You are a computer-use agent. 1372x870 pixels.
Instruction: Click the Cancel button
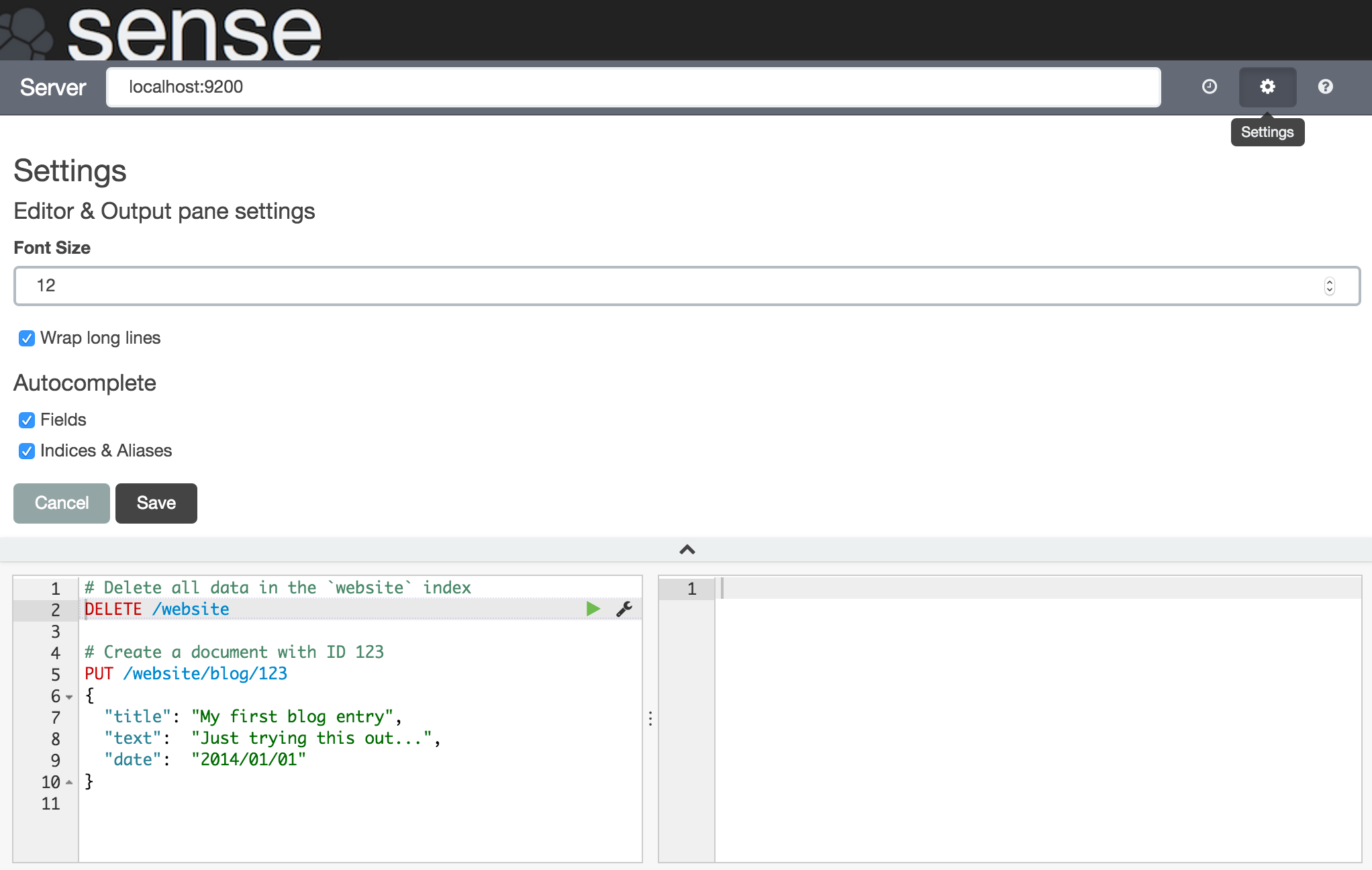(62, 503)
